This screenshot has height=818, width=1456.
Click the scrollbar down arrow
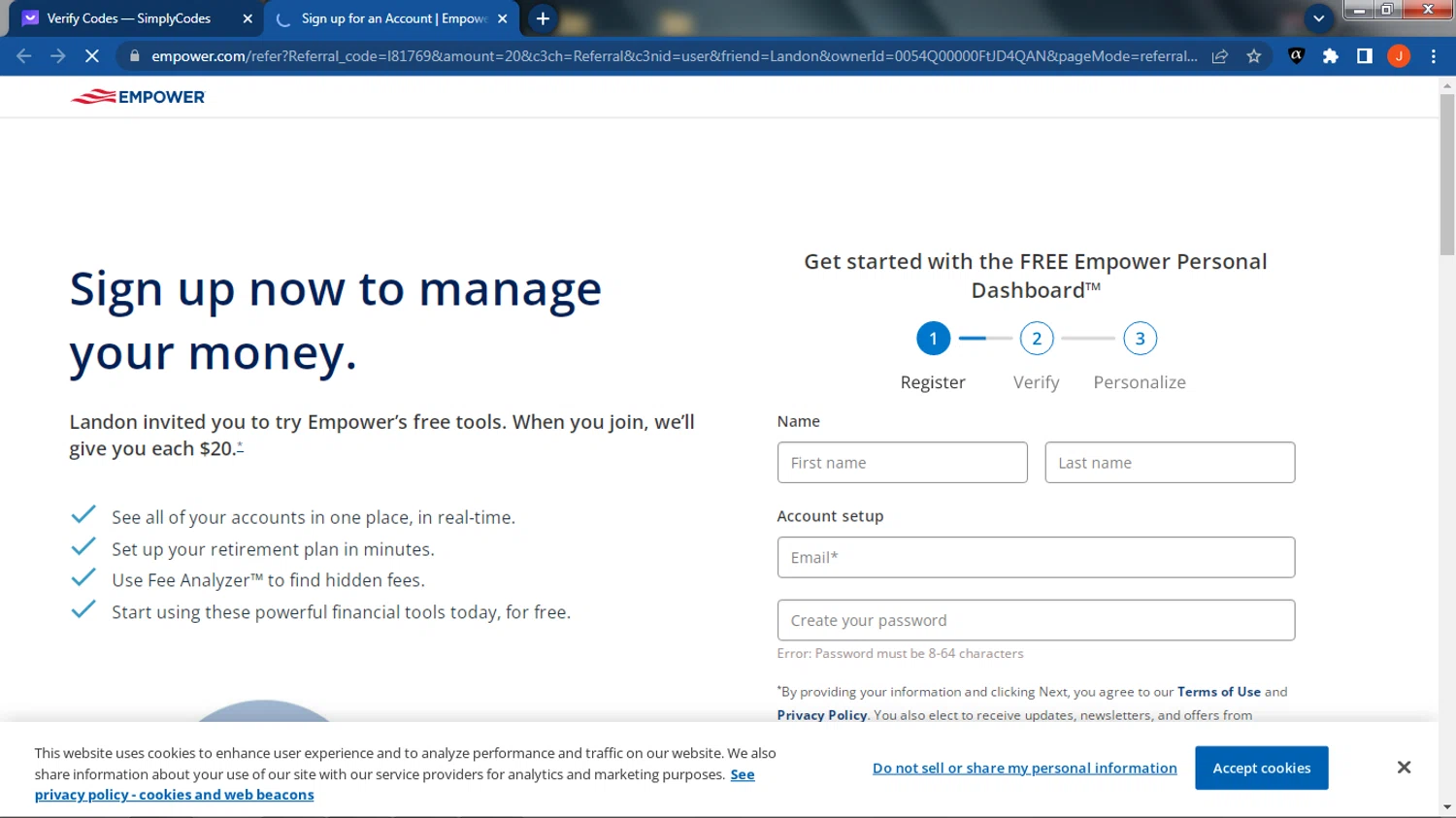tap(1447, 807)
